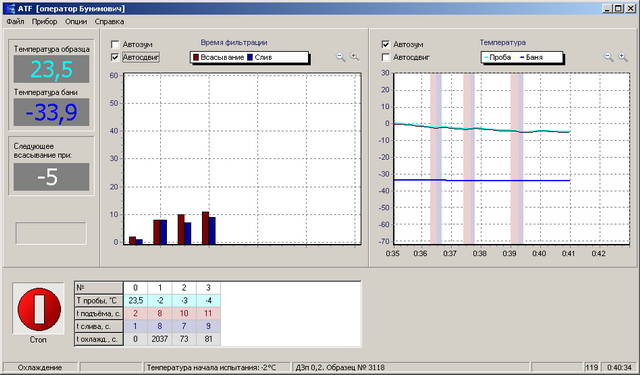
Task: Select the Проба legend entry
Action: [x=497, y=58]
